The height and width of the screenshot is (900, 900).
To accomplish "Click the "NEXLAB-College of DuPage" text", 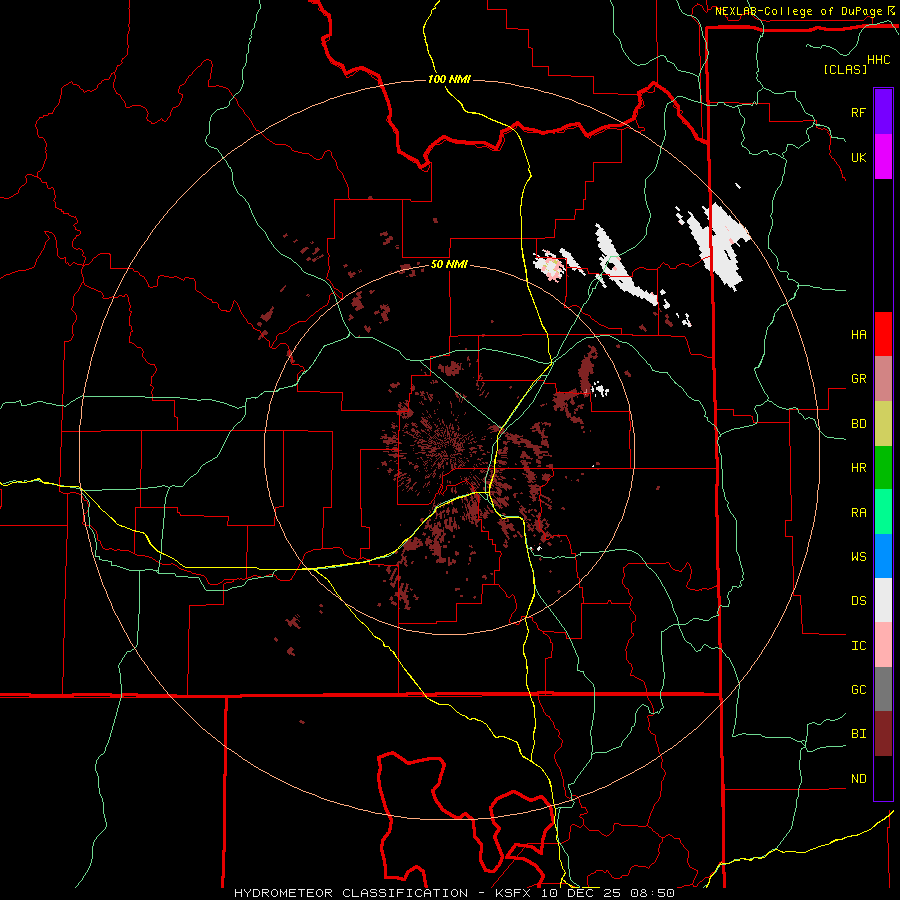I will point(798,11).
